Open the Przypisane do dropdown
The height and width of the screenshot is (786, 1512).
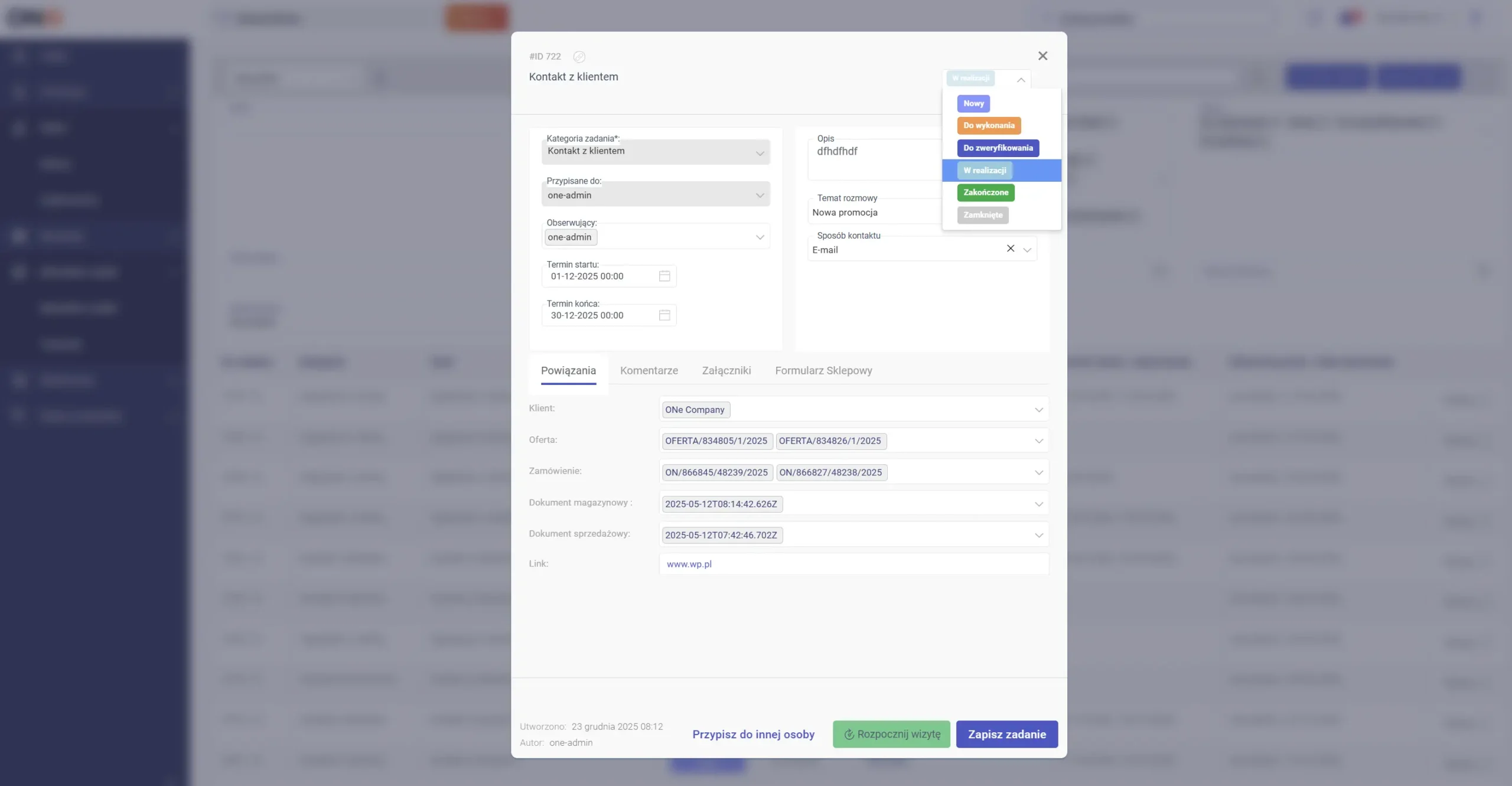tap(760, 195)
